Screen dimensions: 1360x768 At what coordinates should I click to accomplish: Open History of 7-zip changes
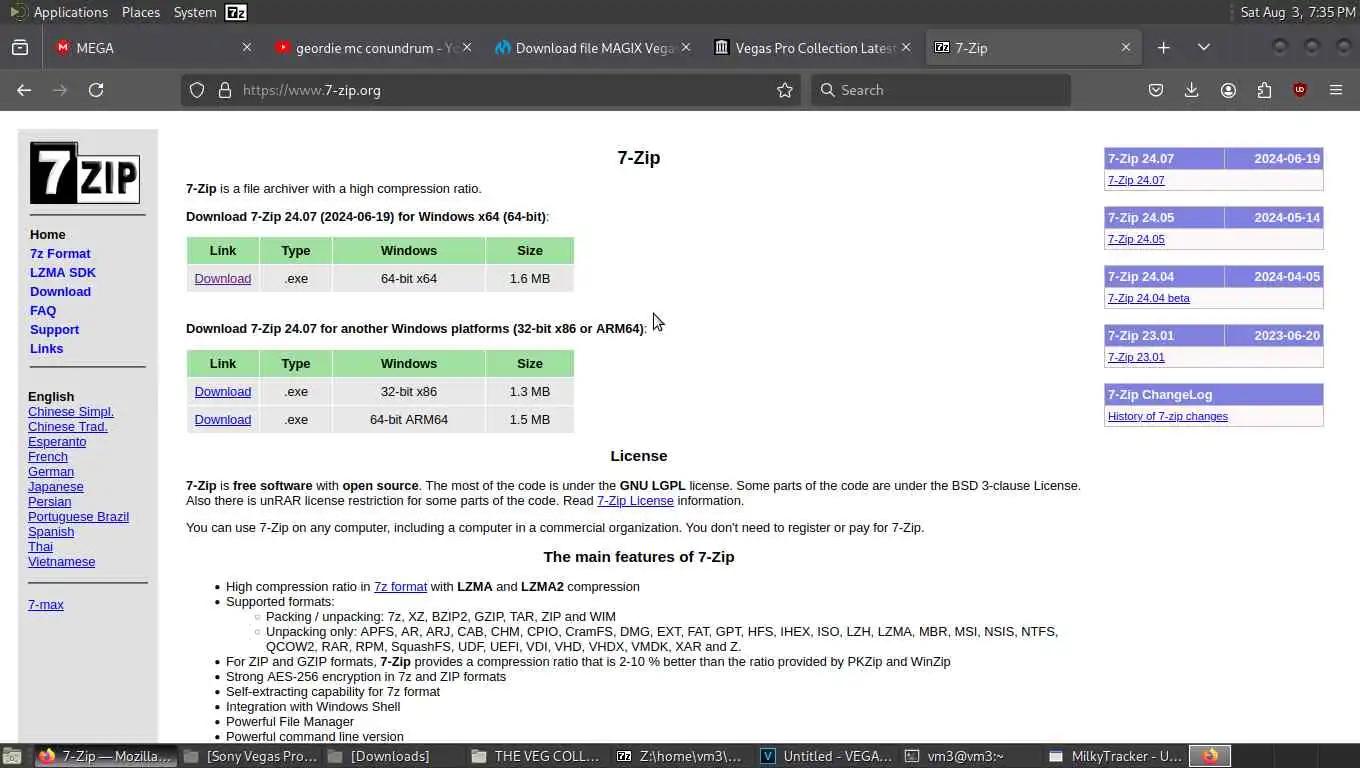pyautogui.click(x=1168, y=416)
